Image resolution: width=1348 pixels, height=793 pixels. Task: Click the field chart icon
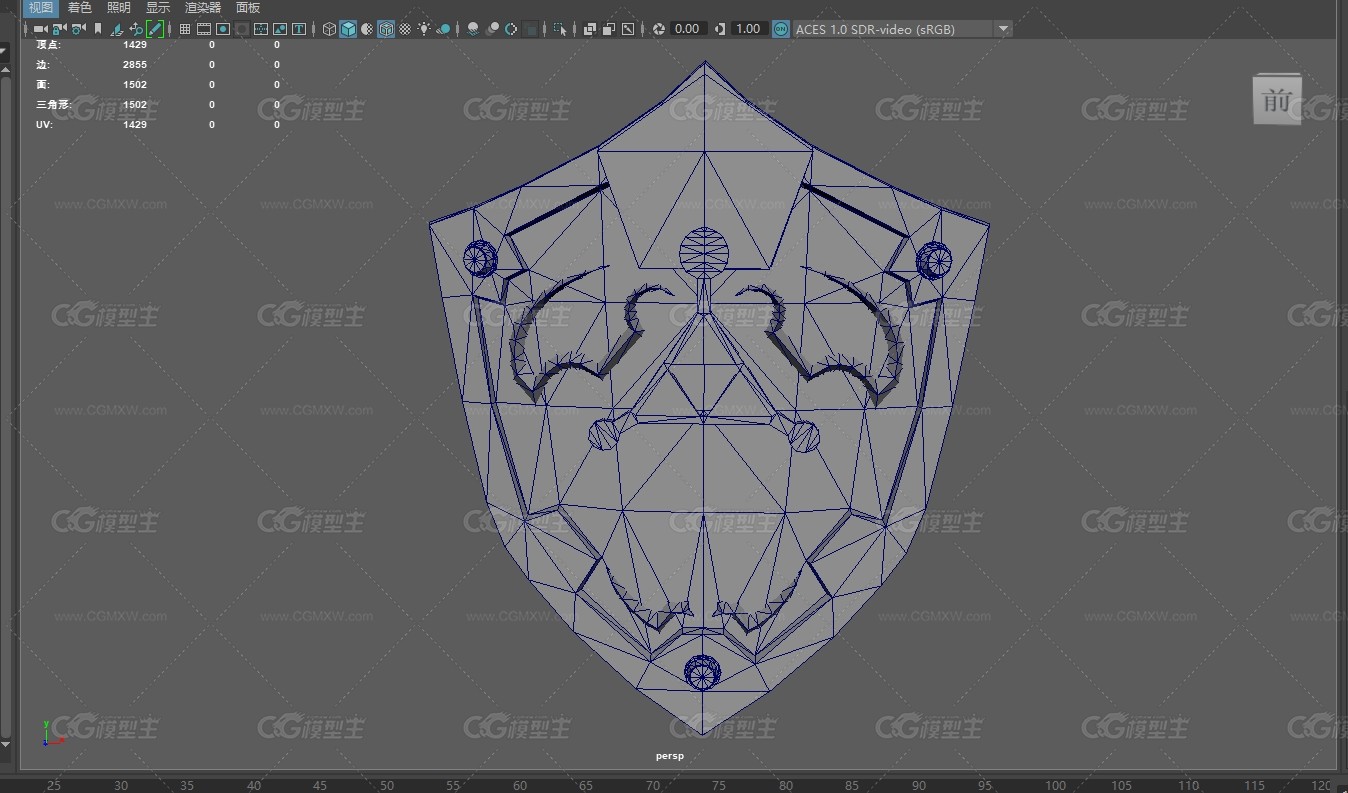tap(261, 29)
